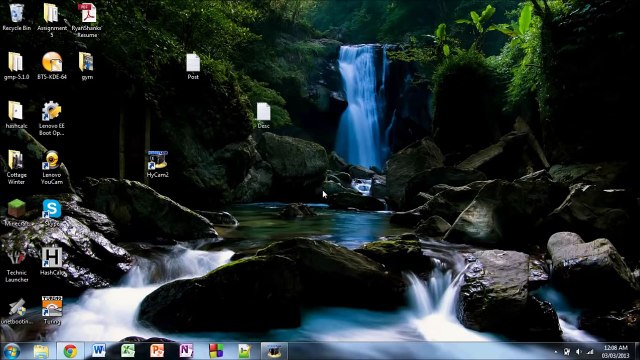This screenshot has height=360, width=640.
Task: Launch OneNote from the taskbar
Action: coord(186,351)
